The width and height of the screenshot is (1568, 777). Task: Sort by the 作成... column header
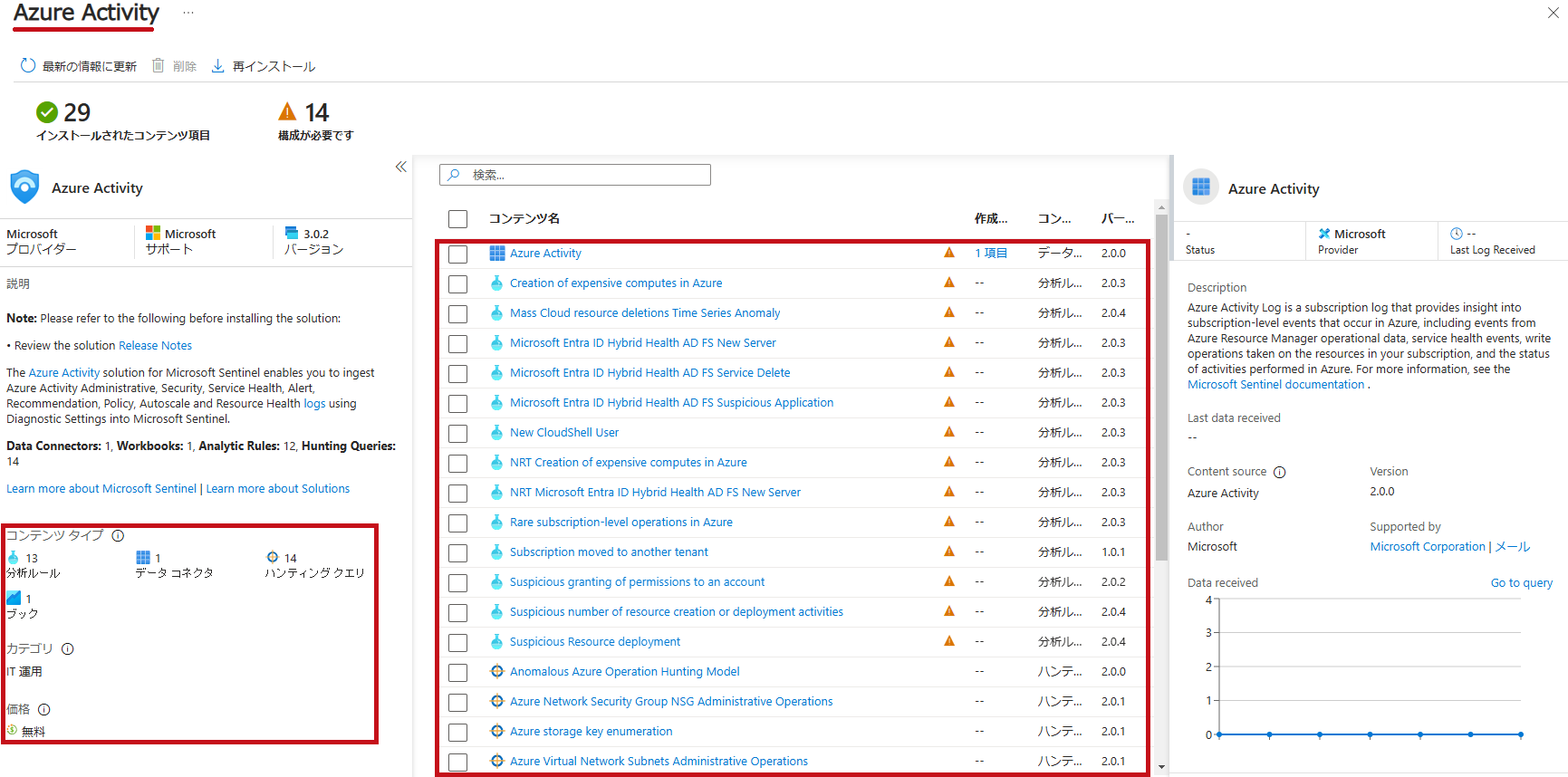(x=990, y=218)
